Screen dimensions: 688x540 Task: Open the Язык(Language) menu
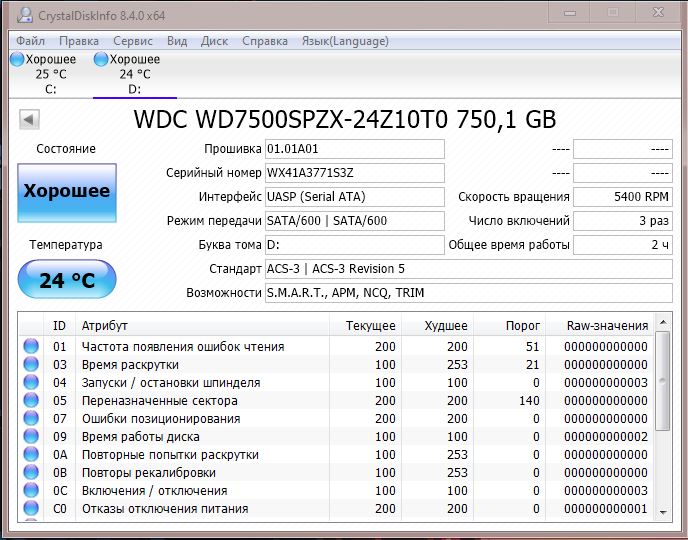345,41
